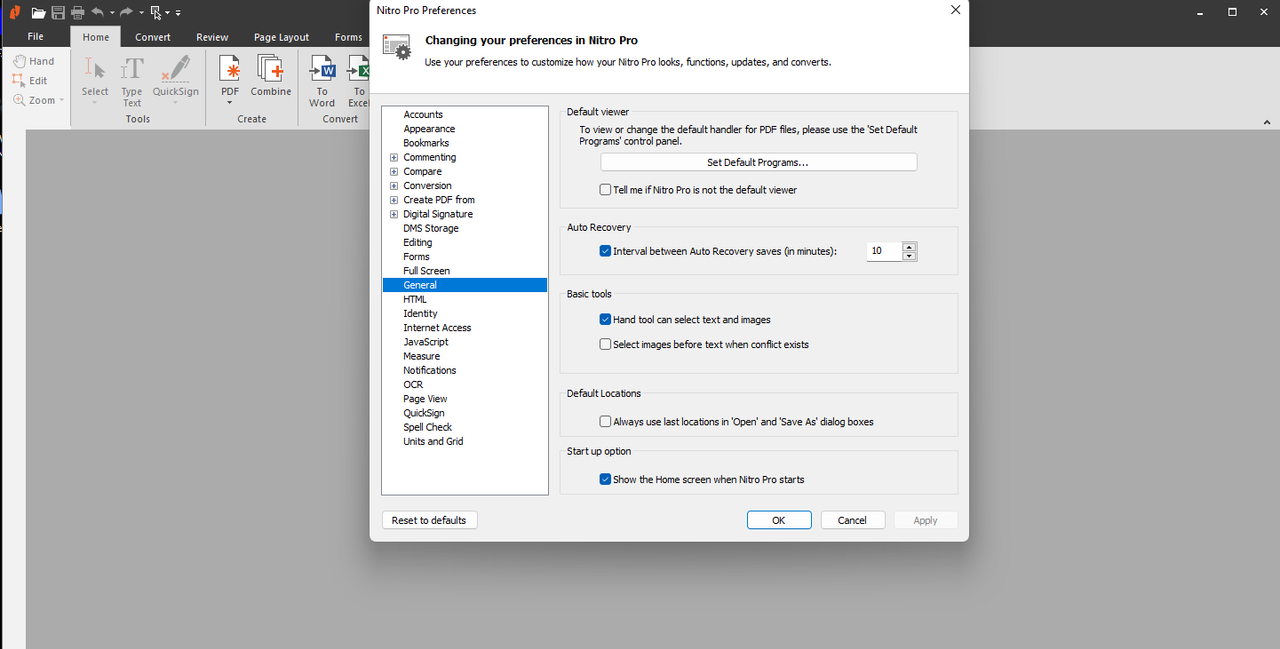Click the Undo arrow icon
The width and height of the screenshot is (1280, 649).
(97, 13)
